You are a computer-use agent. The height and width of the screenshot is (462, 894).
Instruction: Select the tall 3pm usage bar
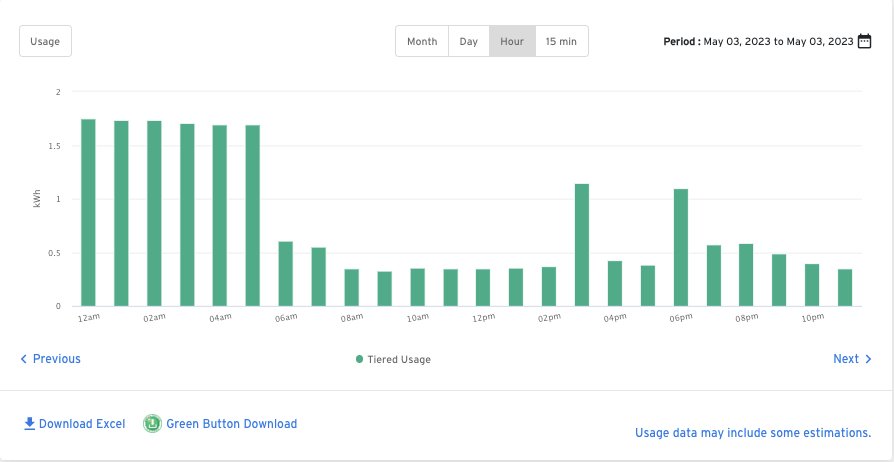[582, 245]
